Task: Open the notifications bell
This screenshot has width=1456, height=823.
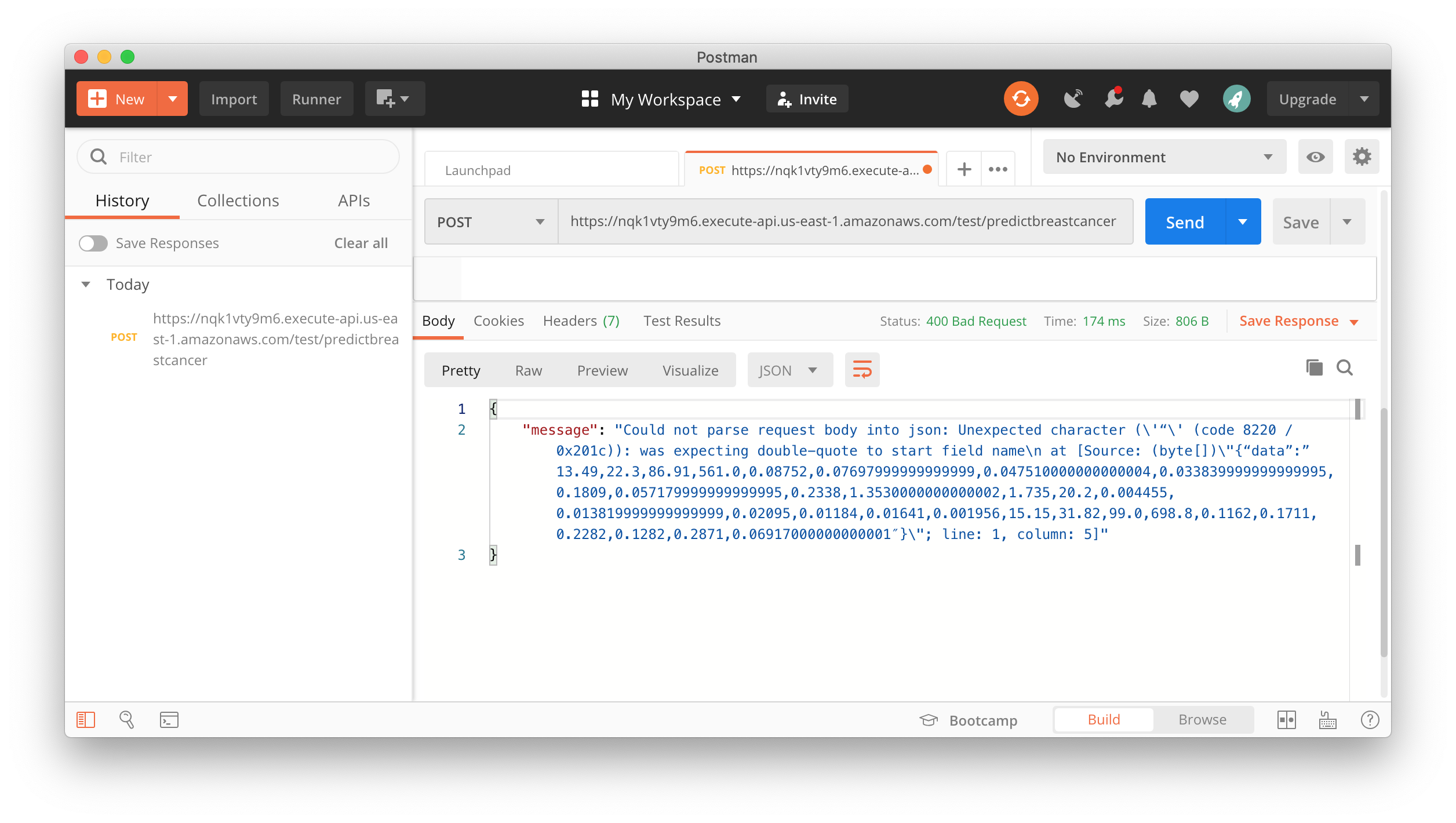Action: 1149,99
